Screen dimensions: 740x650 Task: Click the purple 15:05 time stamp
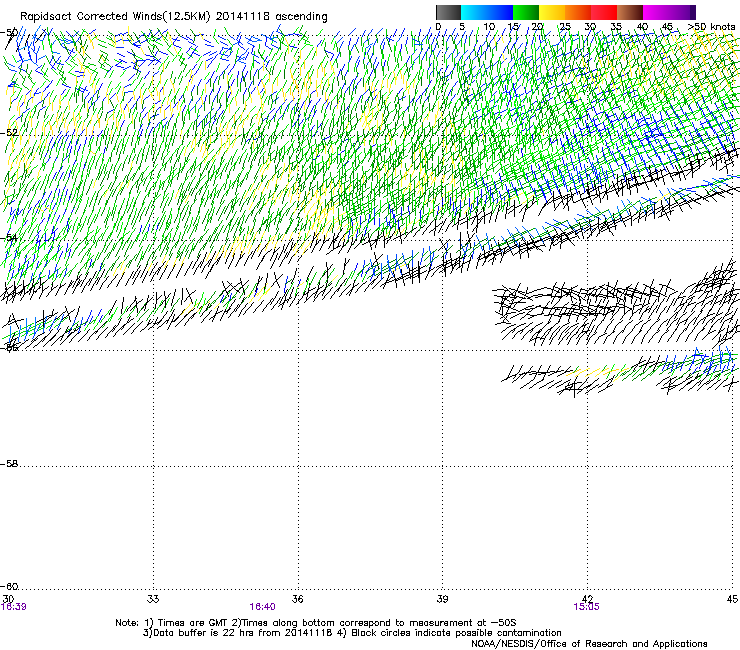[586, 607]
